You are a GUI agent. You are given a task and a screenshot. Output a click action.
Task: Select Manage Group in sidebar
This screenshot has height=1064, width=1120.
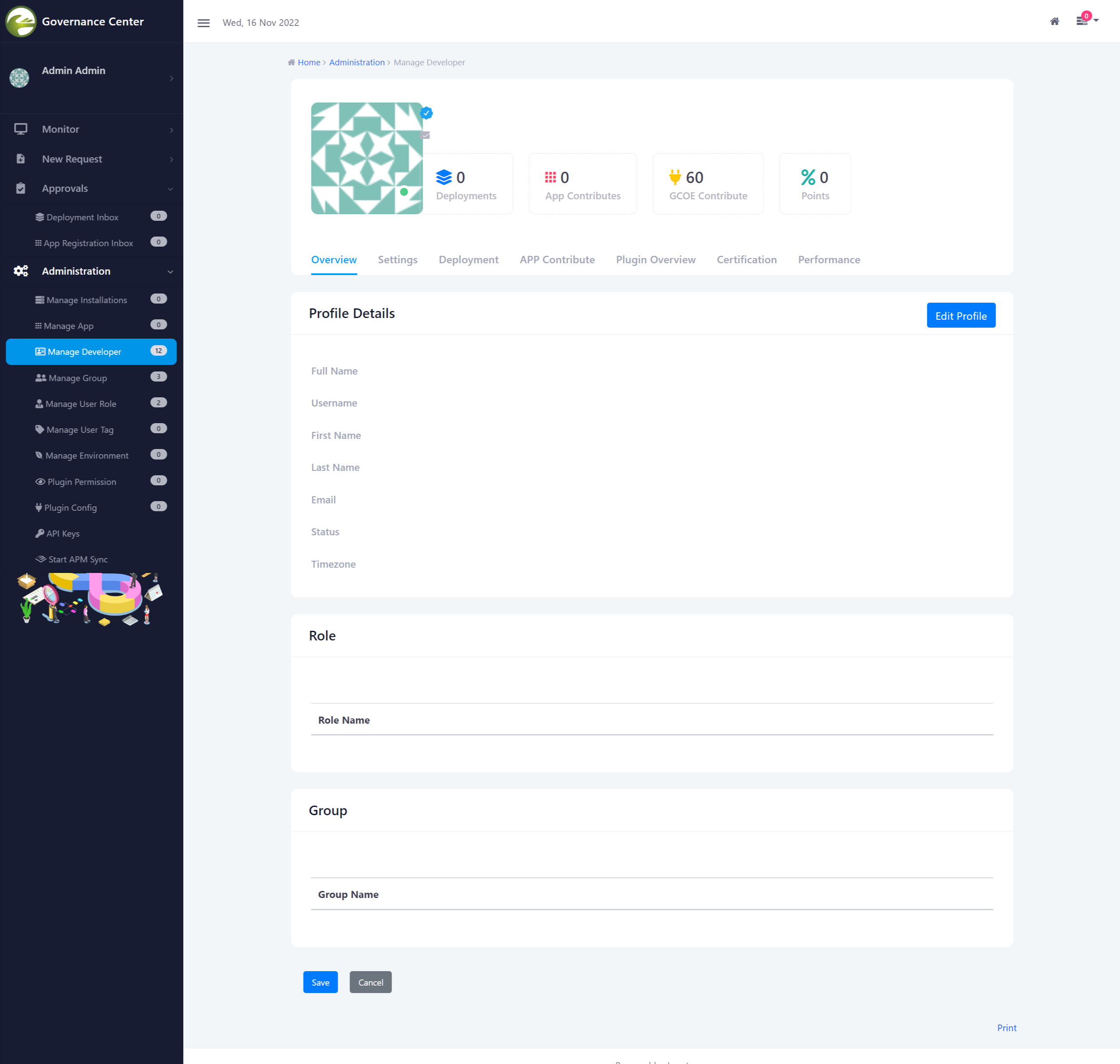pos(77,378)
